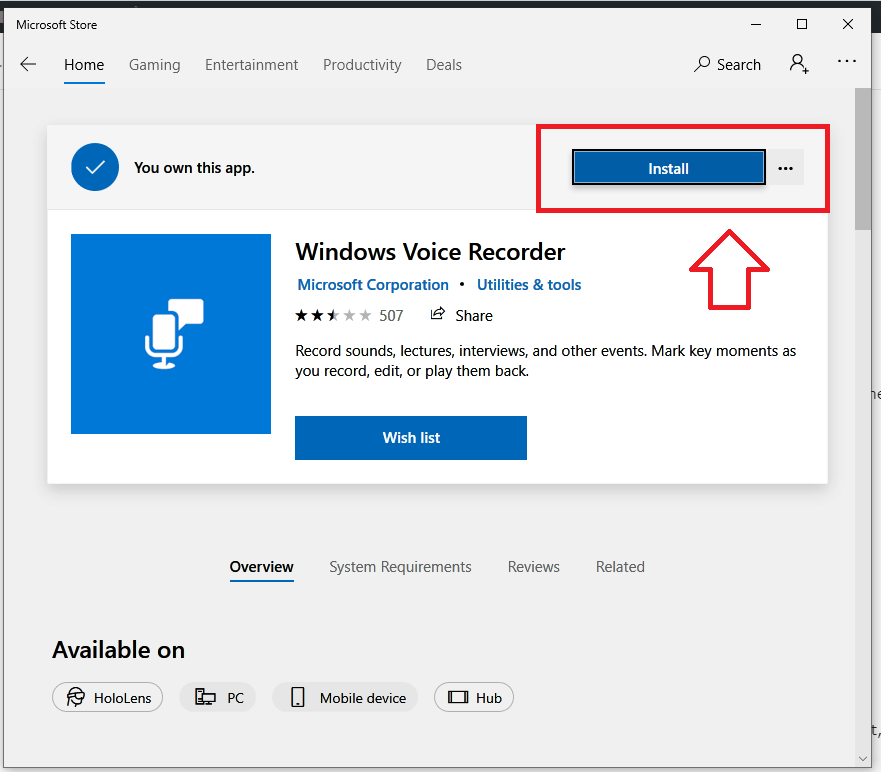This screenshot has width=881, height=772.
Task: Click the You own this app checkmark icon
Action: [x=95, y=167]
